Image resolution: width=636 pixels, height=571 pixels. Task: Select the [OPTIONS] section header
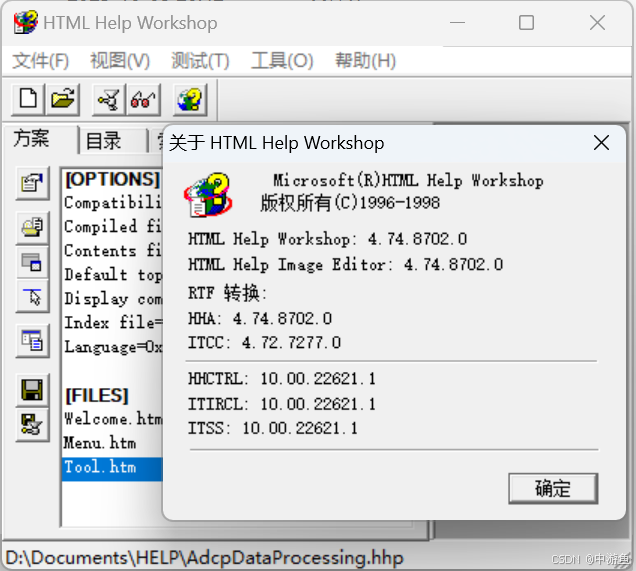[x=112, y=179]
